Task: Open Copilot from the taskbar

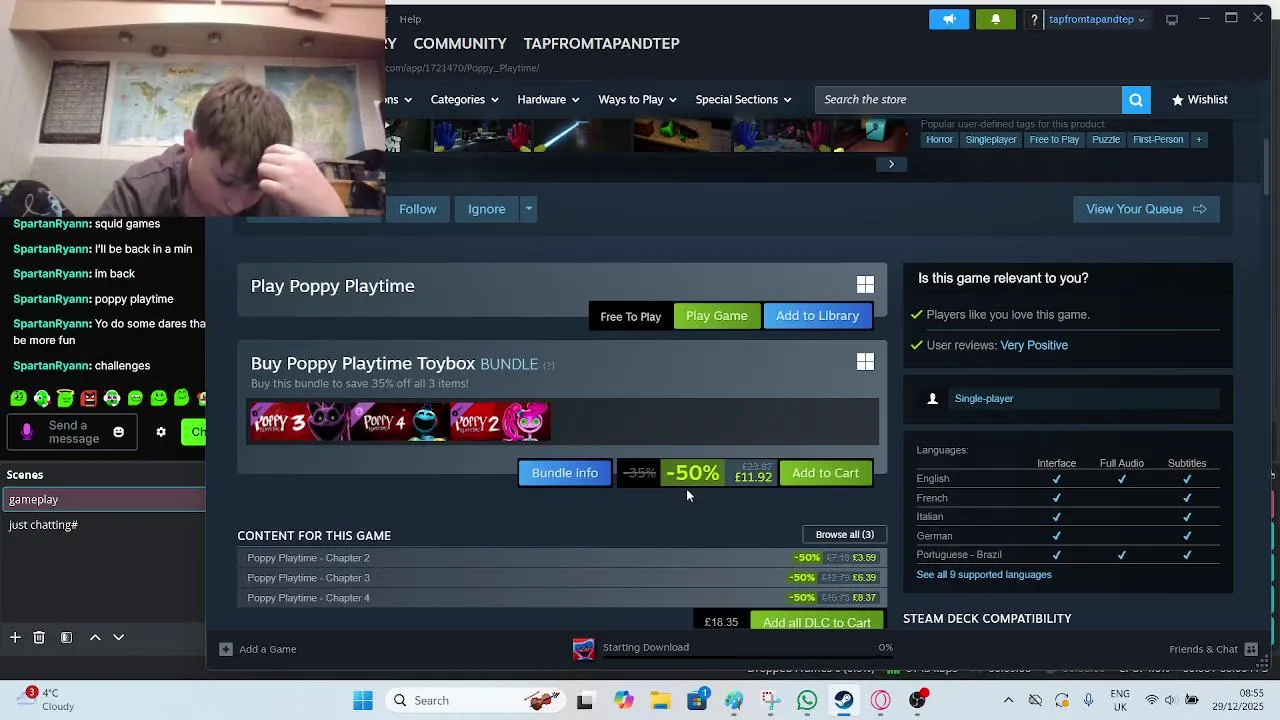Action: tap(623, 701)
